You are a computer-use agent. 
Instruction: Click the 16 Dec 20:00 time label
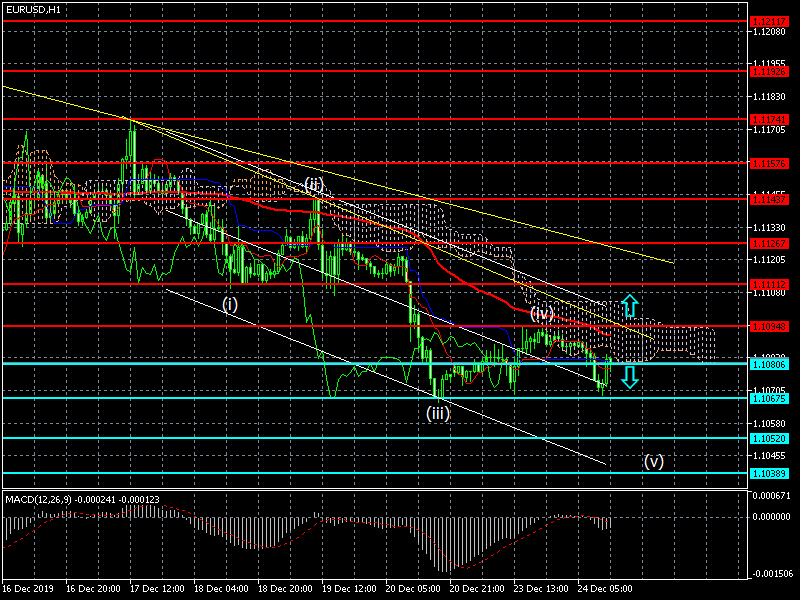click(x=93, y=588)
